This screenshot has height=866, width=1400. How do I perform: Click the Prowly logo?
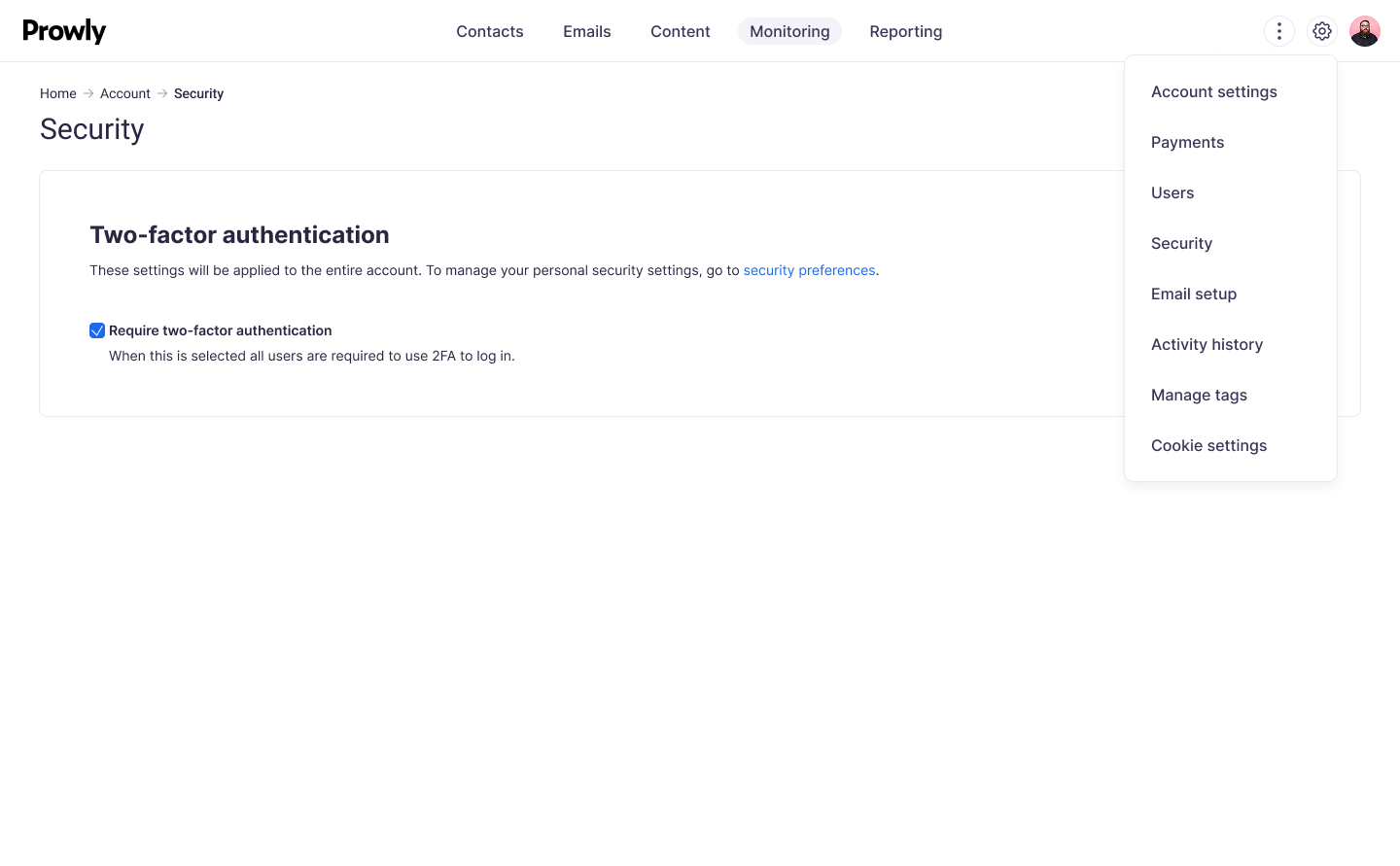pos(64,31)
